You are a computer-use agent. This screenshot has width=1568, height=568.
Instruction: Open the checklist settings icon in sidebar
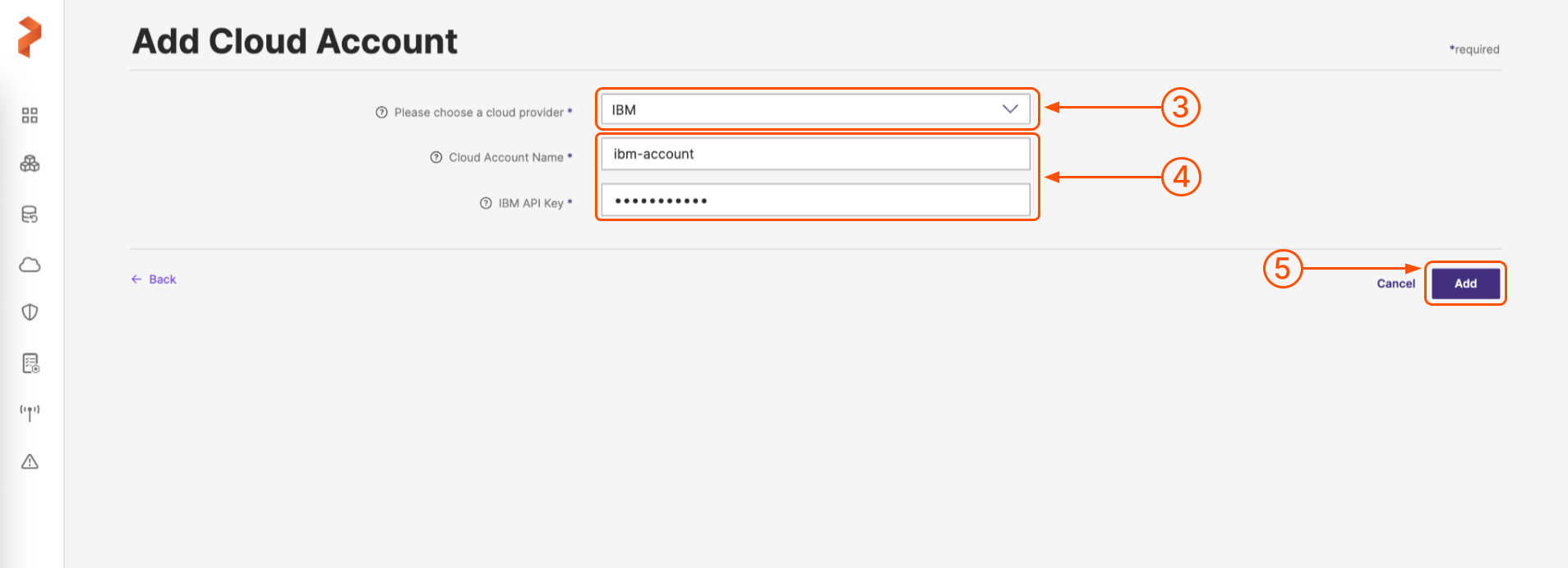pyautogui.click(x=30, y=363)
